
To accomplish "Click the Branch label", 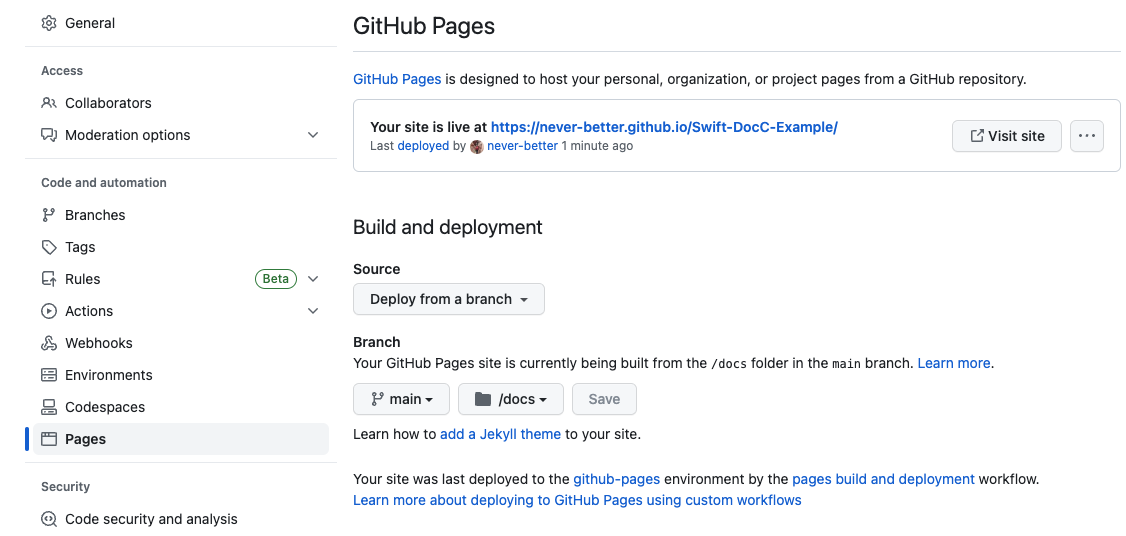I will pos(377,342).
